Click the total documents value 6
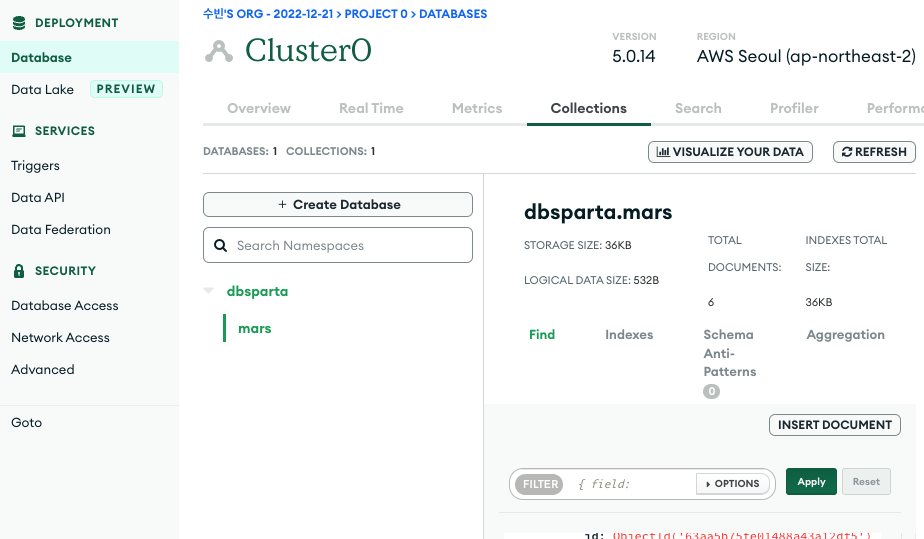Viewport: 924px width, 539px height. (711, 302)
